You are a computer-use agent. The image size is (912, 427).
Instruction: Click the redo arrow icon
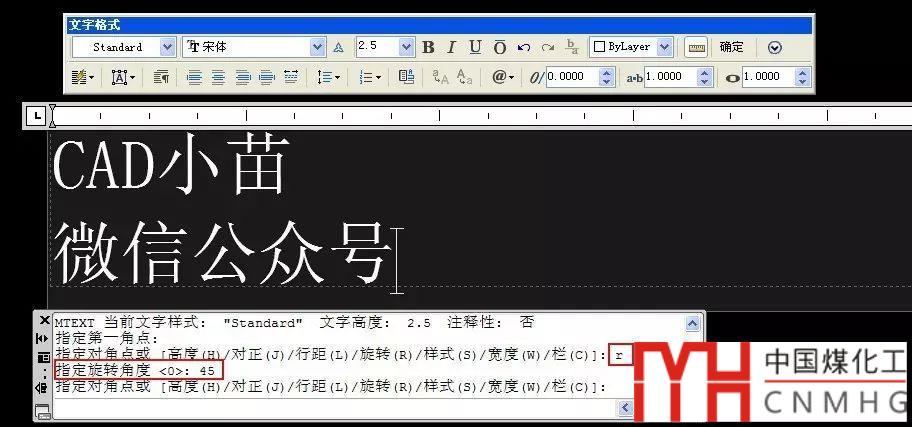(x=547, y=48)
